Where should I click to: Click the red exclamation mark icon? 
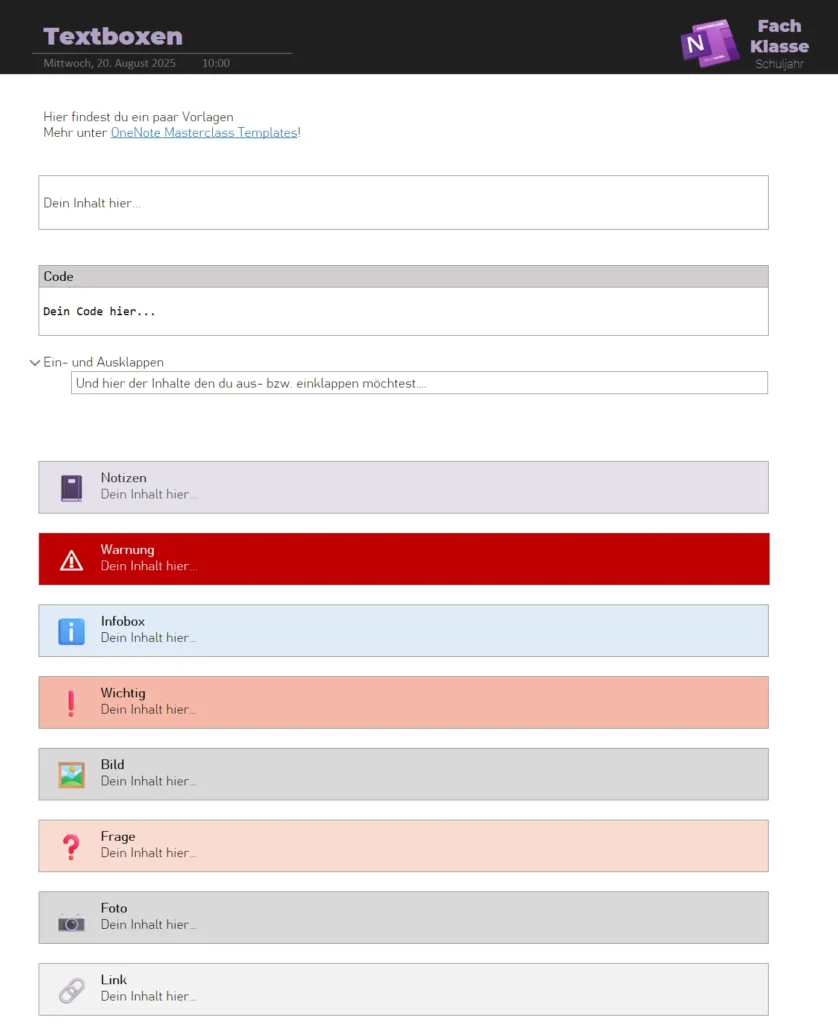(71, 703)
